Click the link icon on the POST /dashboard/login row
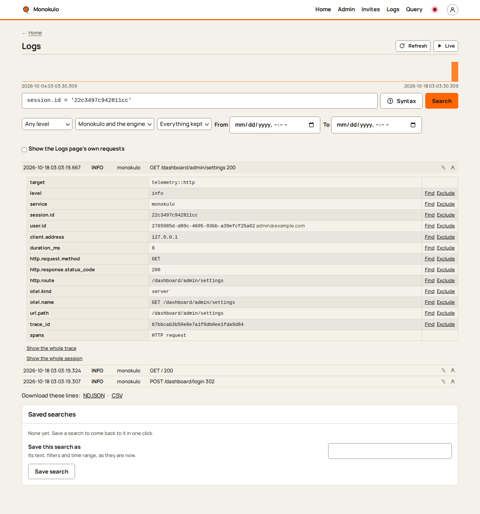 coord(443,381)
